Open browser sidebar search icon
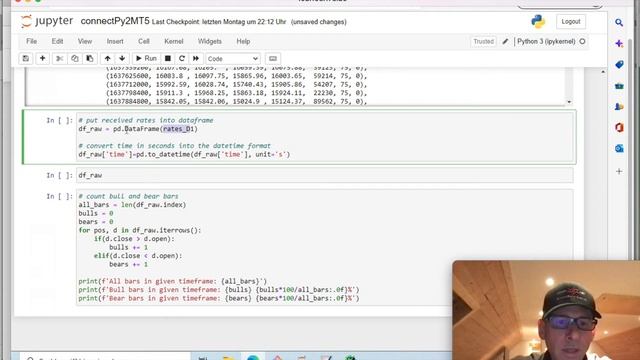The image size is (640, 360). coord(619,22)
